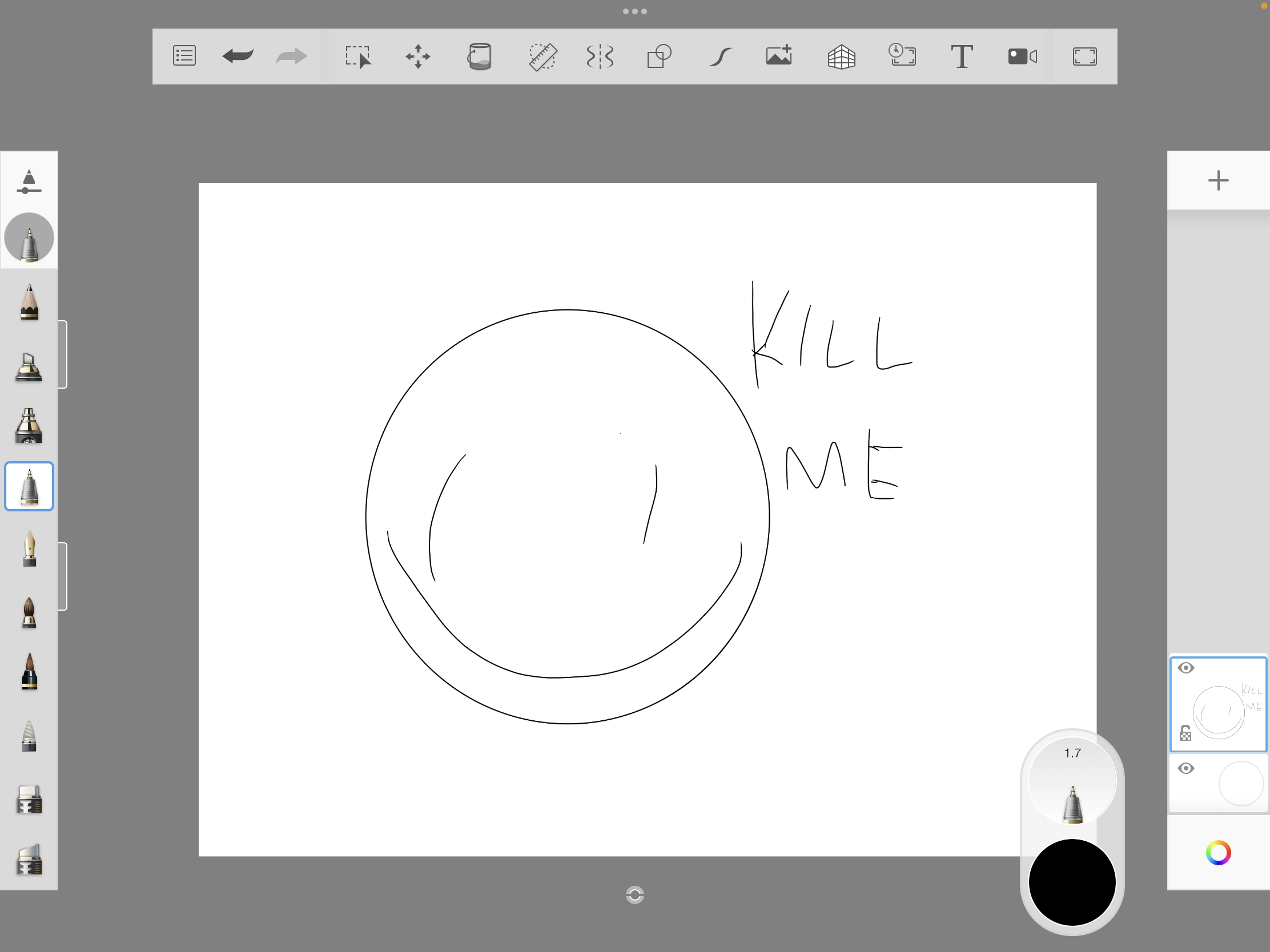Pick the eraser tool
This screenshot has height=952, width=1270.
pyautogui.click(x=29, y=800)
